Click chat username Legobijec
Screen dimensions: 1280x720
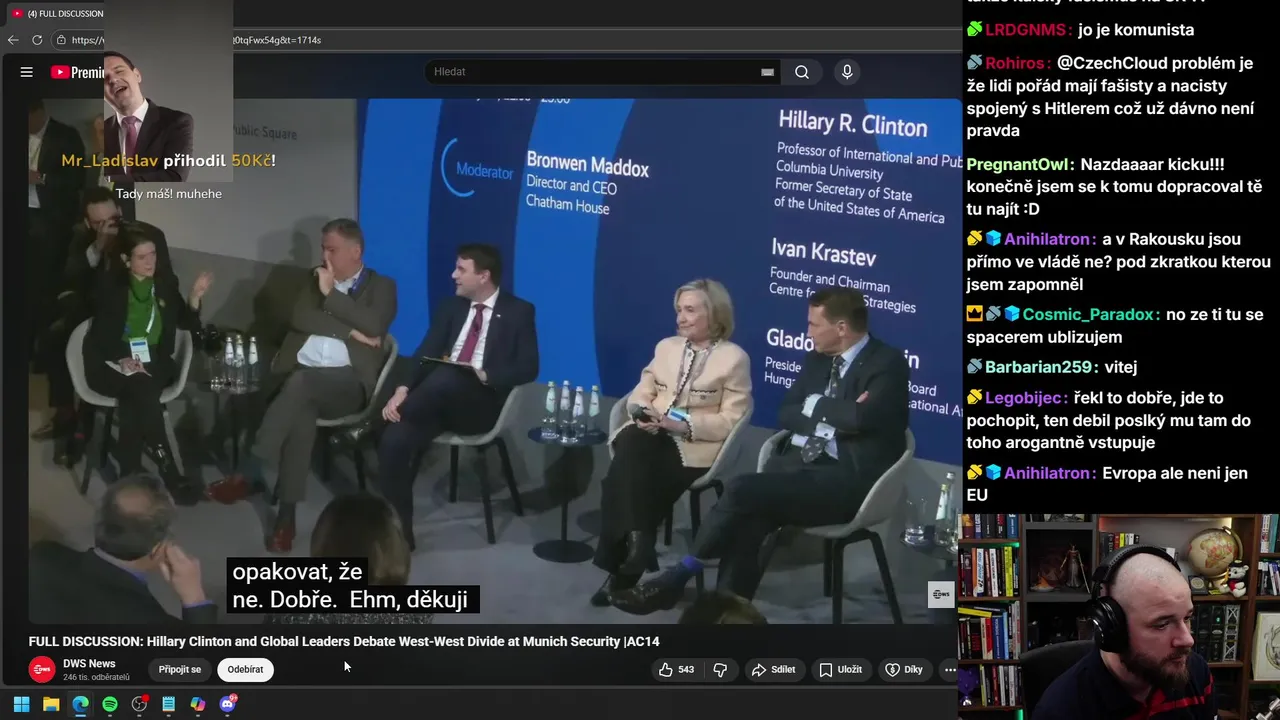[x=1026, y=398]
